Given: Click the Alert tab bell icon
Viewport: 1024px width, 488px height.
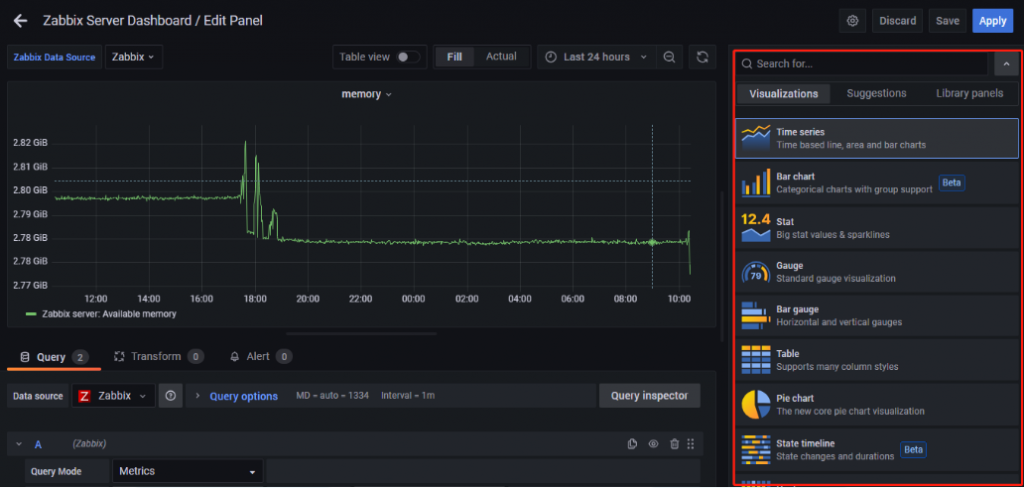Looking at the screenshot, I should pos(235,357).
